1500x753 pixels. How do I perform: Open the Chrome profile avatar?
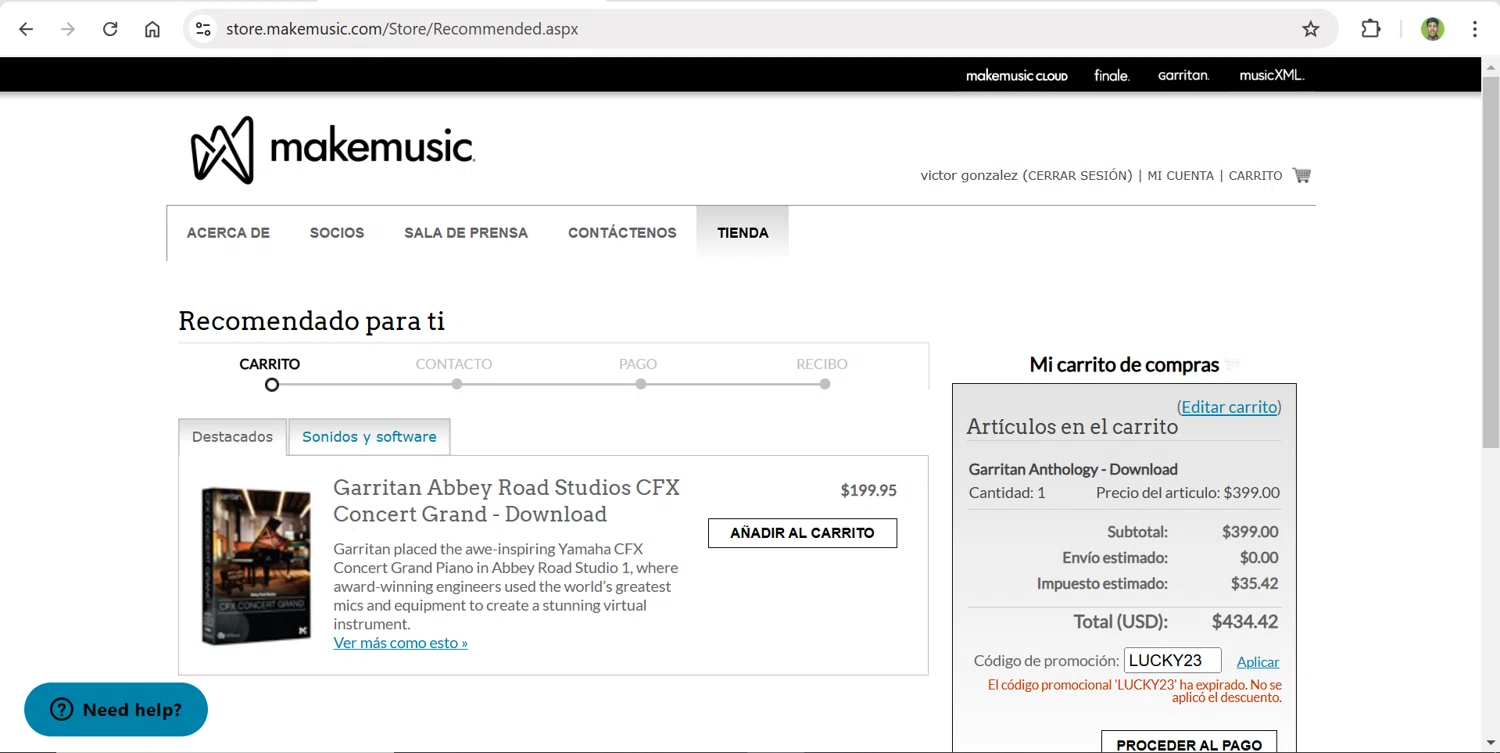(1433, 29)
